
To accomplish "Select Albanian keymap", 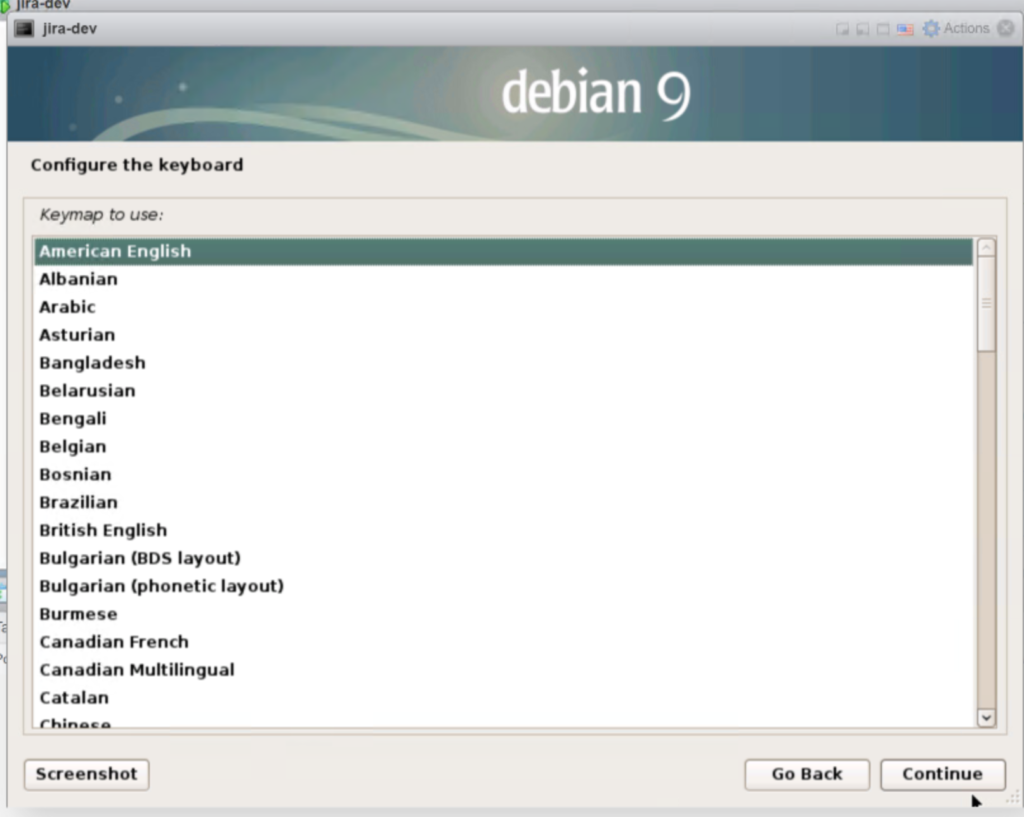I will point(504,279).
